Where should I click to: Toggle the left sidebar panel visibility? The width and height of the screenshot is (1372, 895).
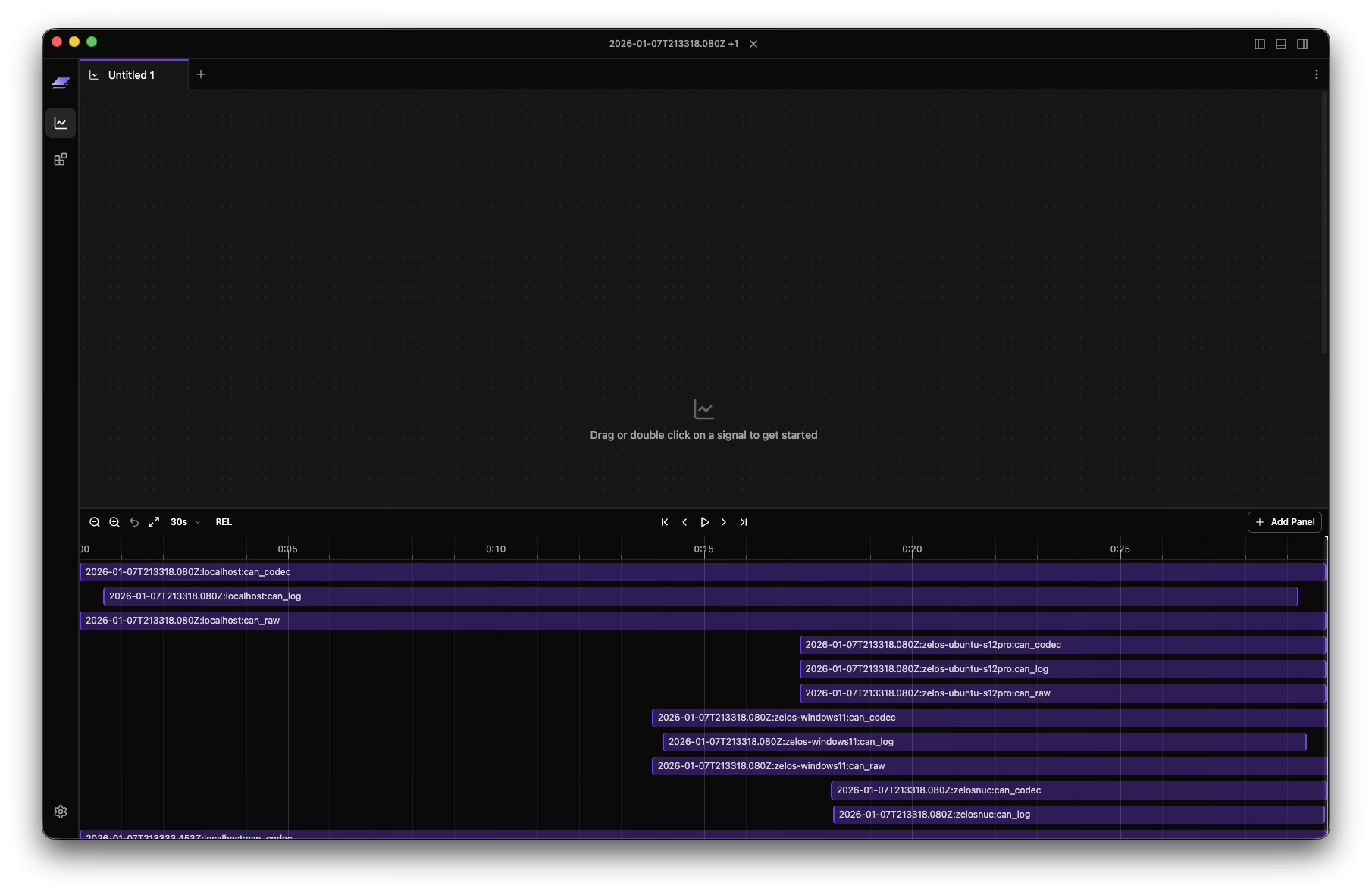(1259, 44)
